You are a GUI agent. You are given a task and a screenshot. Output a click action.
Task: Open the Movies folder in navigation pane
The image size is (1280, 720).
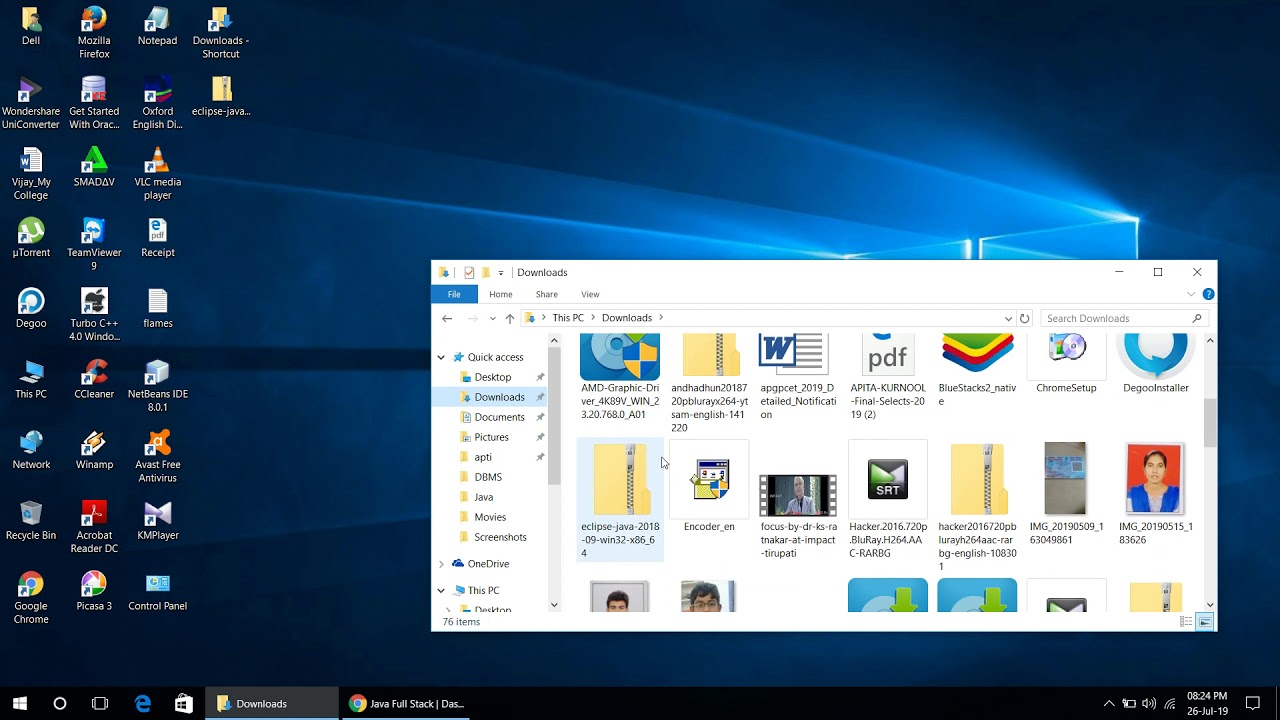[x=490, y=517]
